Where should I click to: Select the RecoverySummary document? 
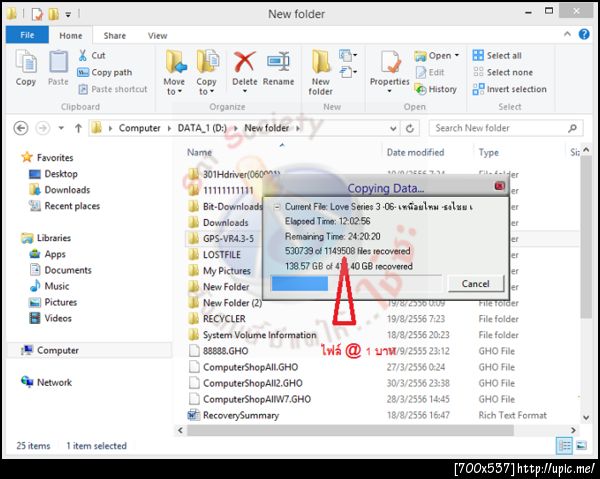click(x=233, y=415)
